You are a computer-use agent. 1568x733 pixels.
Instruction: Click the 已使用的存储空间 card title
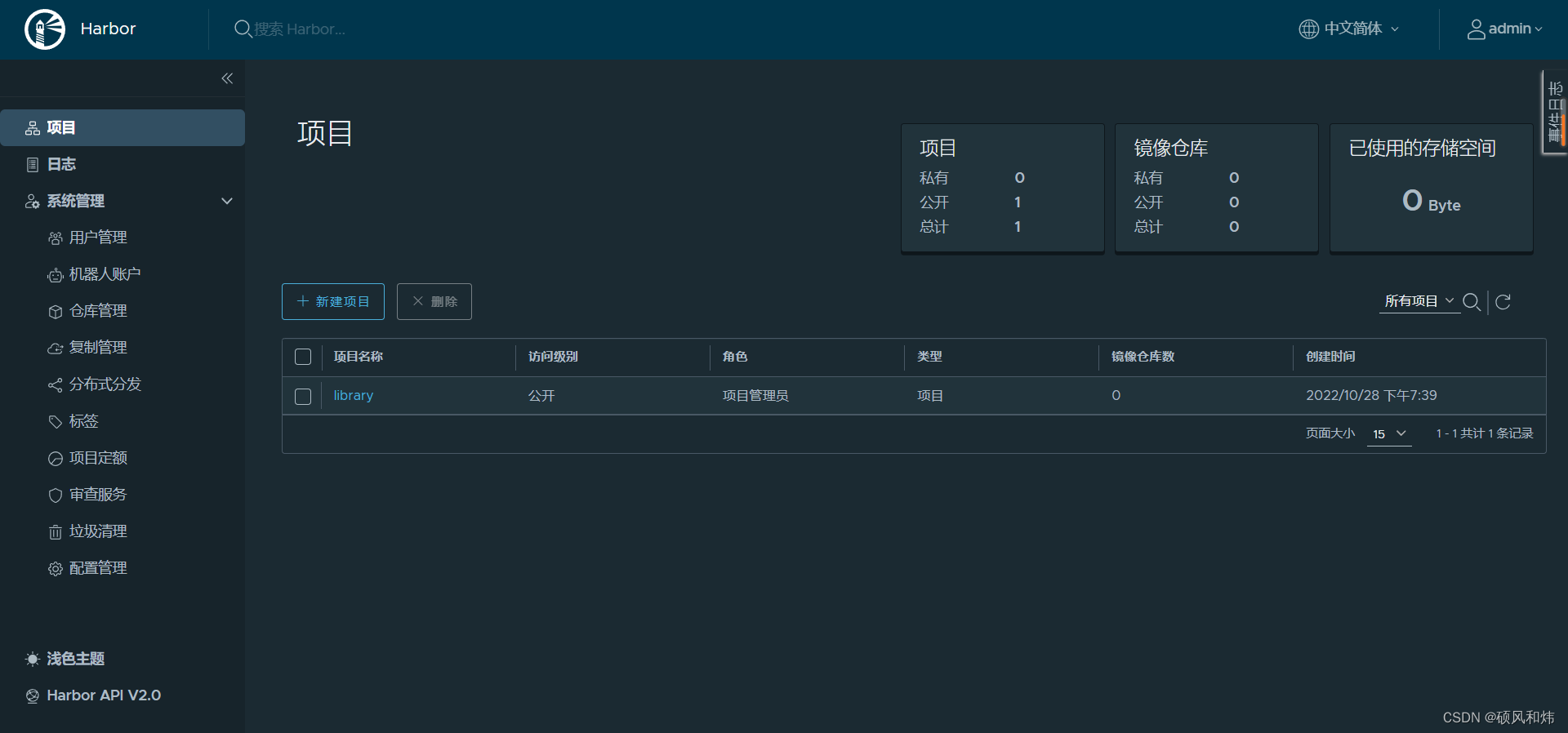pos(1422,148)
